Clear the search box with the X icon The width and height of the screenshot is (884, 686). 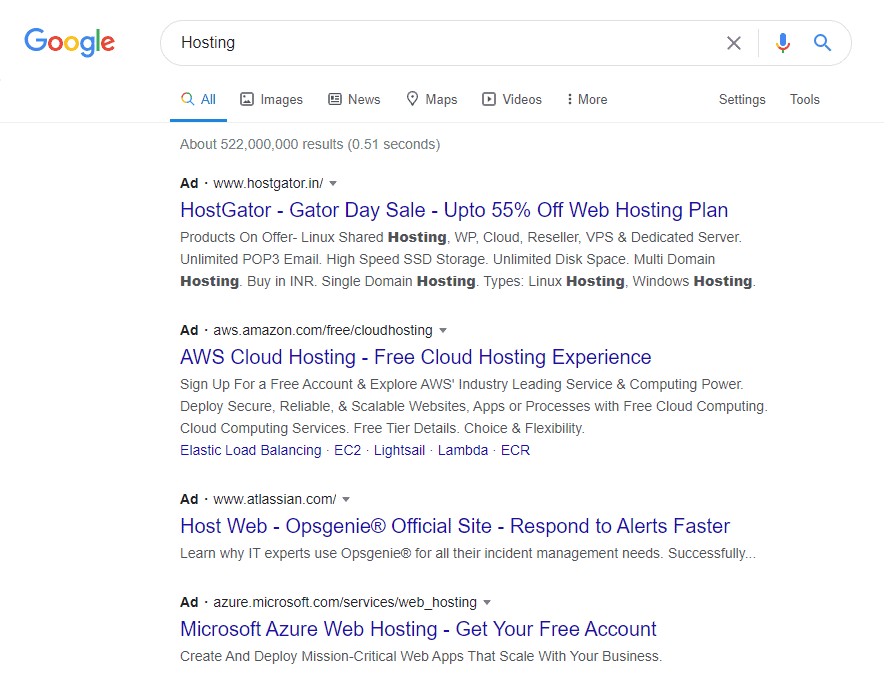tap(733, 43)
